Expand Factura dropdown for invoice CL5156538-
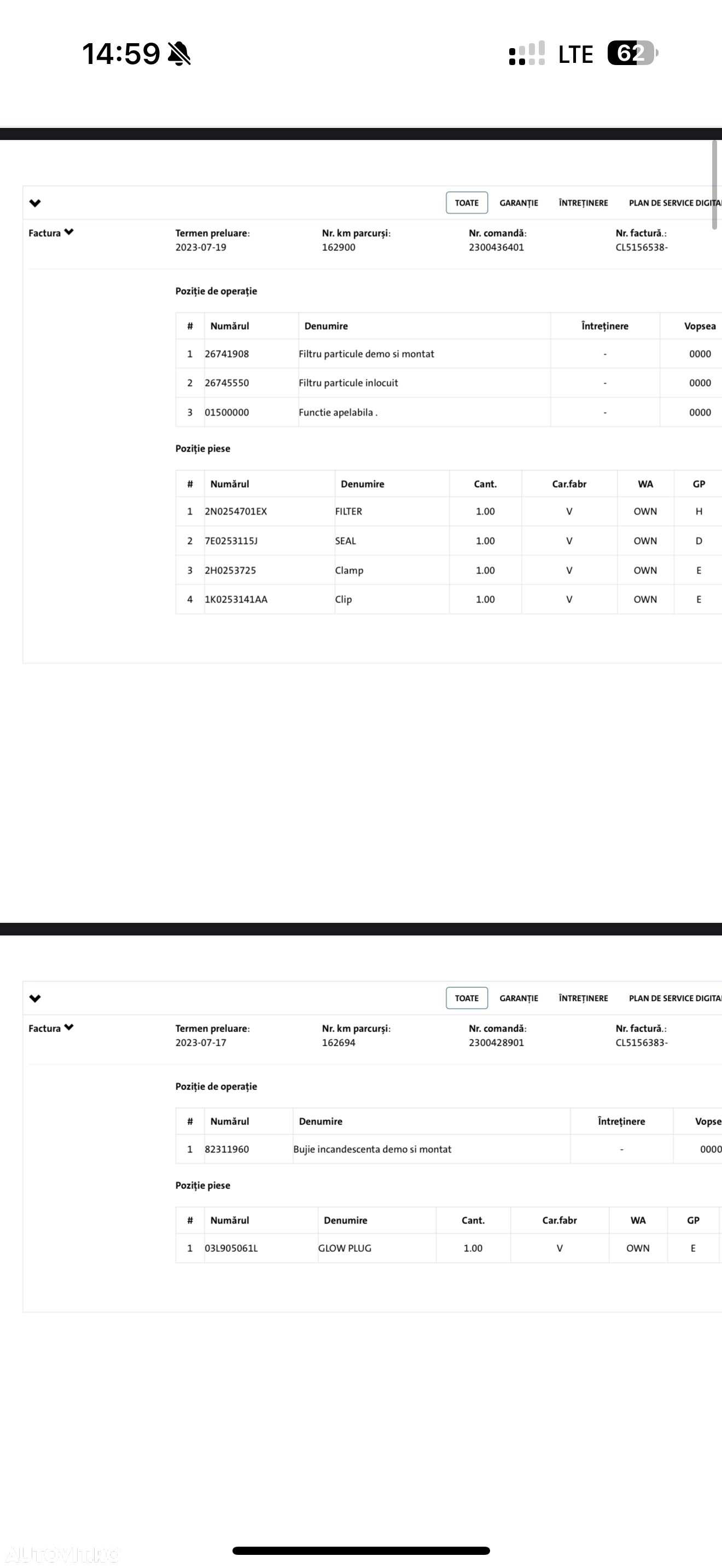 click(51, 232)
